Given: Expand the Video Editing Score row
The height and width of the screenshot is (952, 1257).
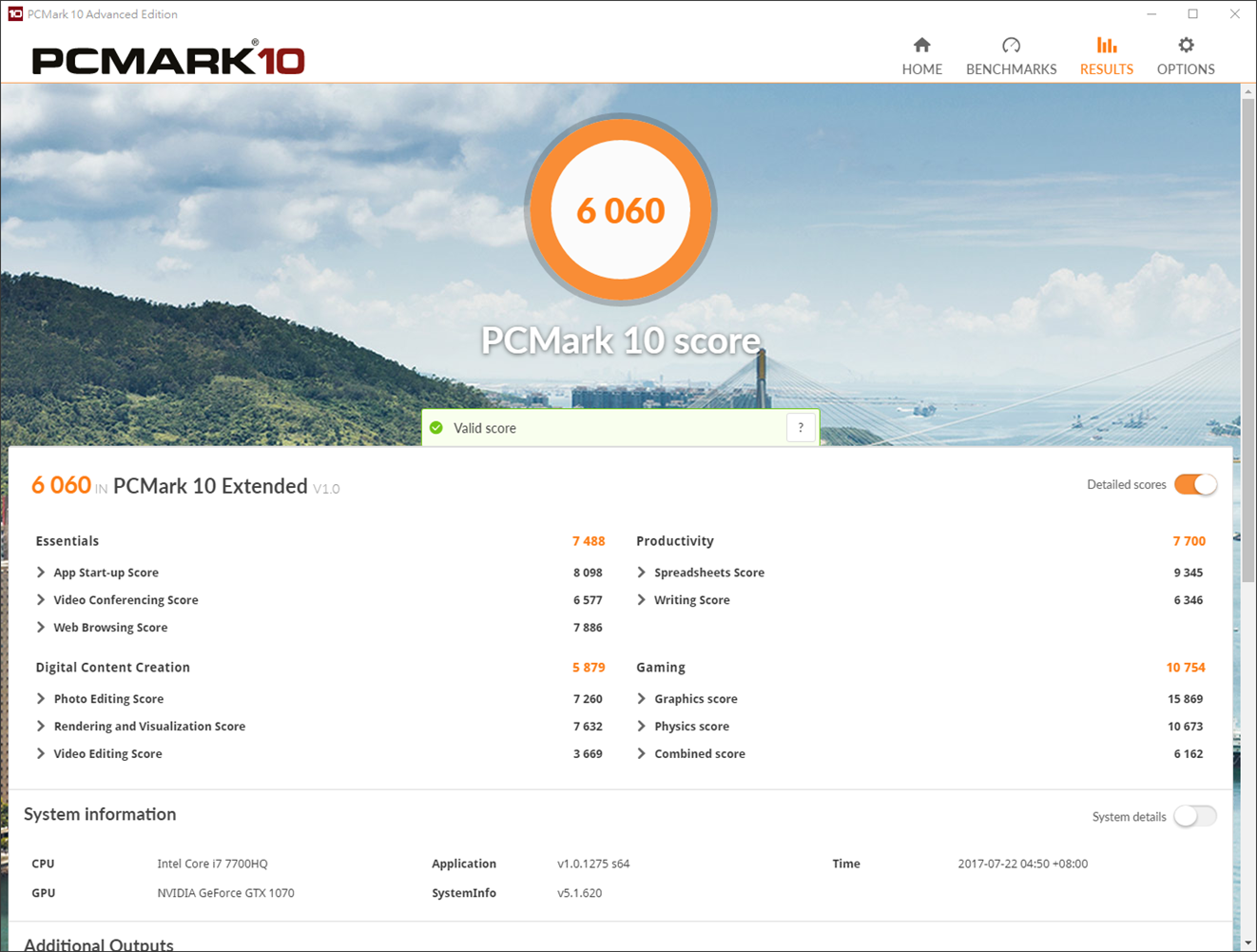Looking at the screenshot, I should tap(41, 753).
